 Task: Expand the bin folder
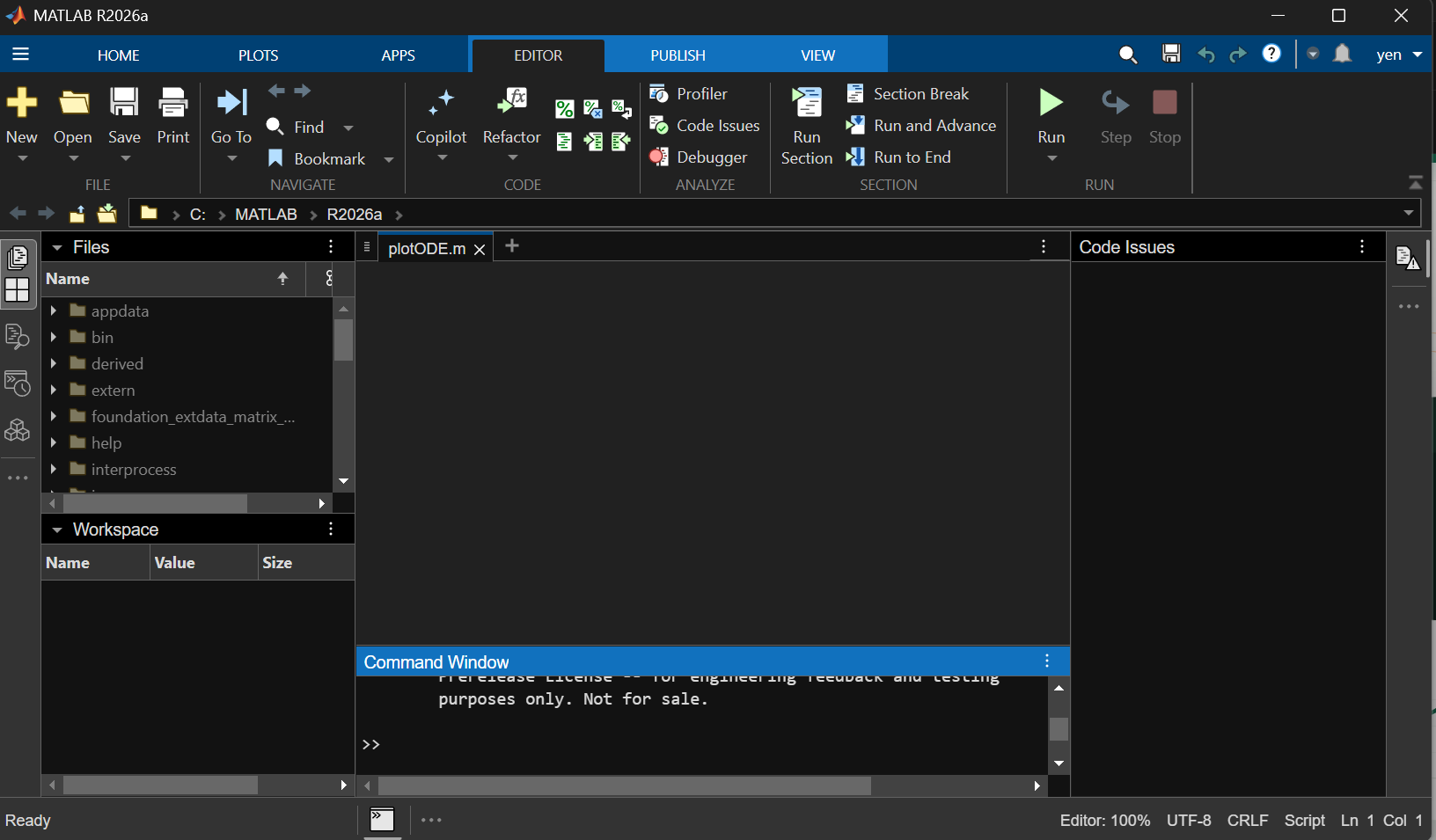click(54, 337)
